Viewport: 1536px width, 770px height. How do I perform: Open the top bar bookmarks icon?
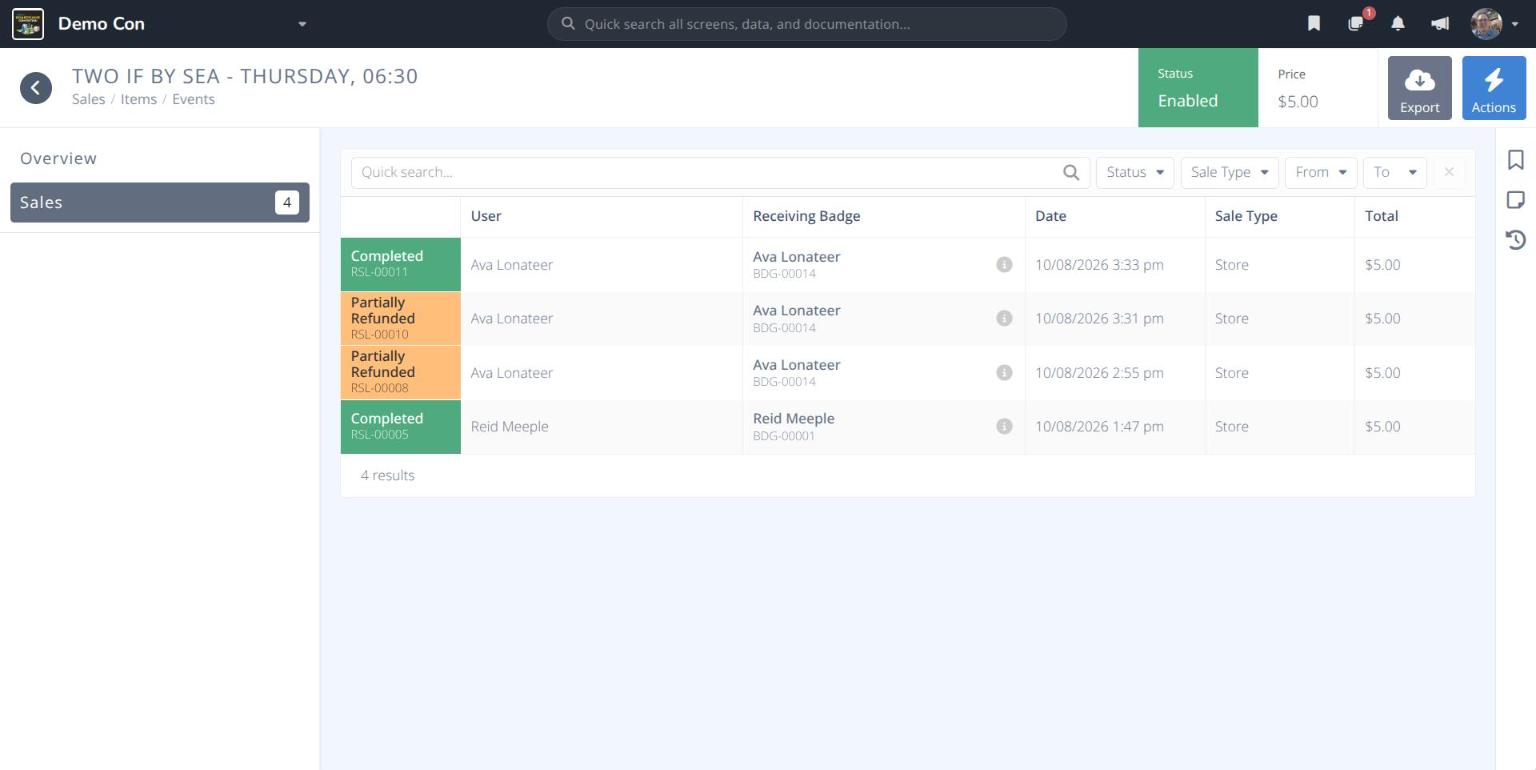(1314, 24)
